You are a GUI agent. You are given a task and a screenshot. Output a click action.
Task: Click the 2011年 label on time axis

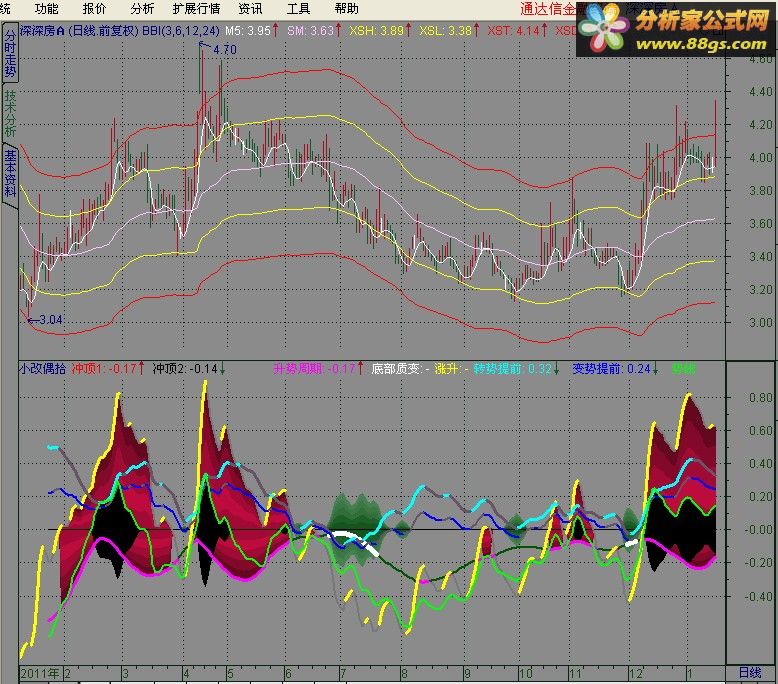(x=40, y=674)
